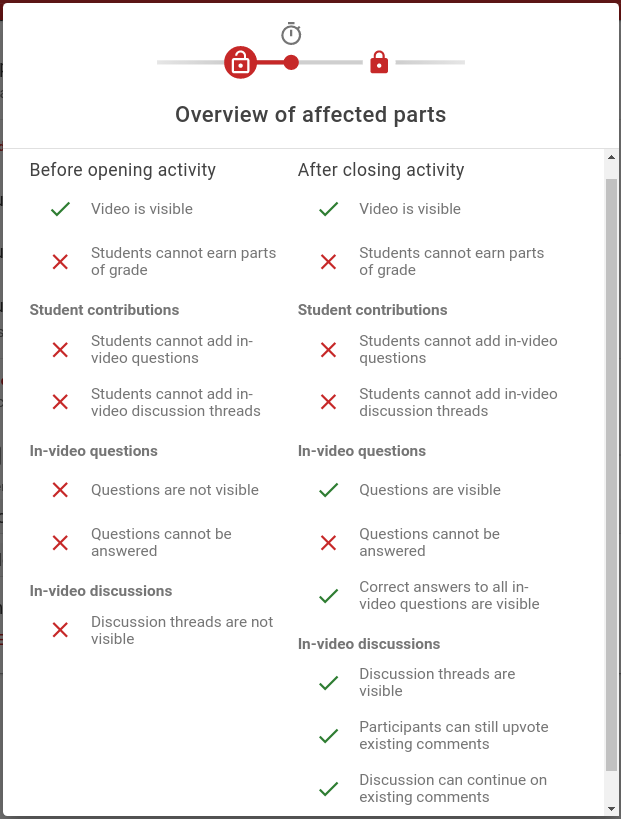The width and height of the screenshot is (621, 819).
Task: Click the stopwatch timer icon
Action: click(291, 33)
